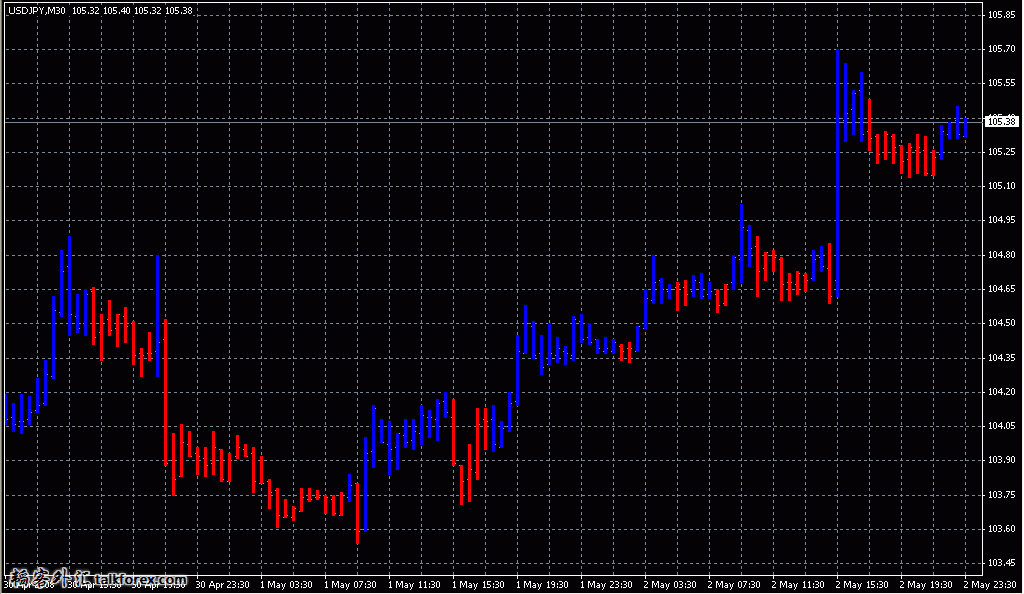1024x594 pixels.
Task: Click the 1 May 11:30 time label
Action: pyautogui.click(x=414, y=585)
